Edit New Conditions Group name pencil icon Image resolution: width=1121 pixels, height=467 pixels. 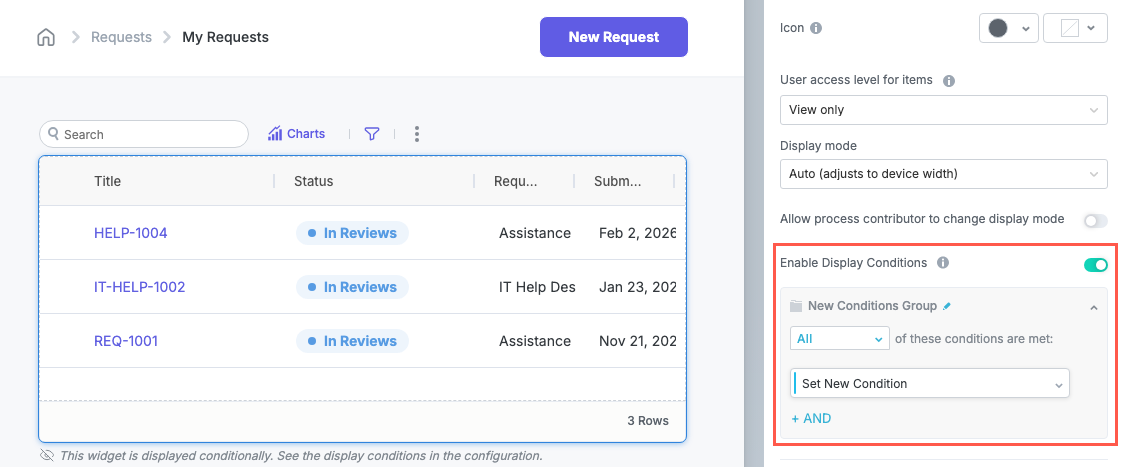coord(948,306)
